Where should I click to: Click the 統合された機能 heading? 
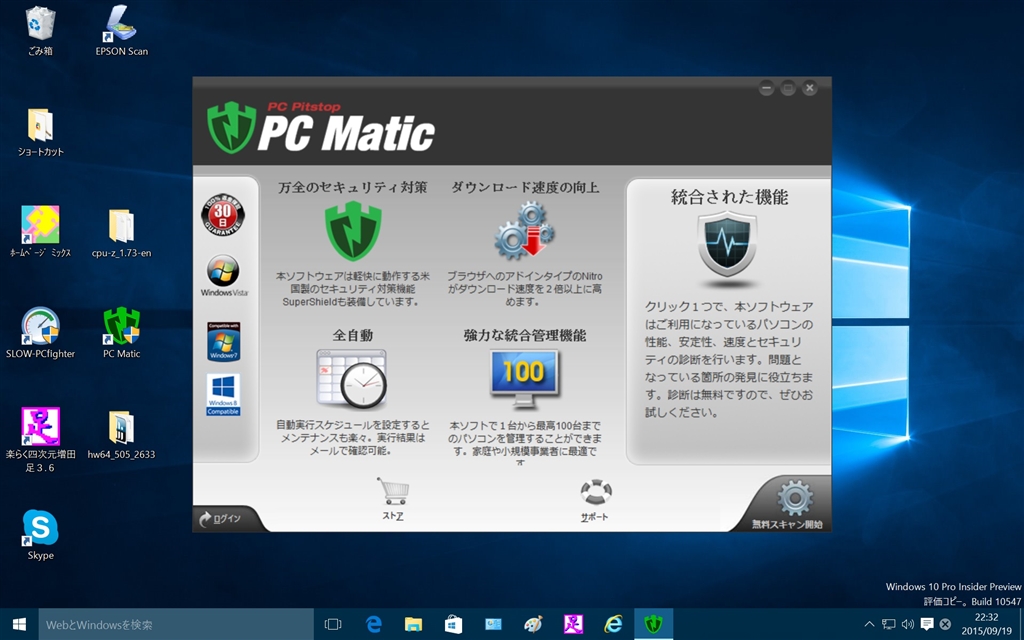click(x=729, y=197)
